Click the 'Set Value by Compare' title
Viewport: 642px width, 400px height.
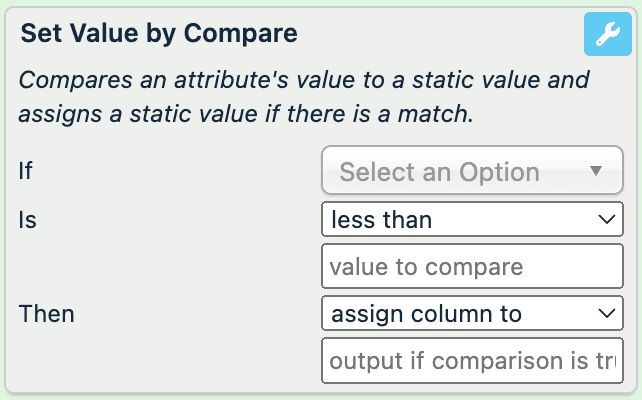click(x=159, y=33)
